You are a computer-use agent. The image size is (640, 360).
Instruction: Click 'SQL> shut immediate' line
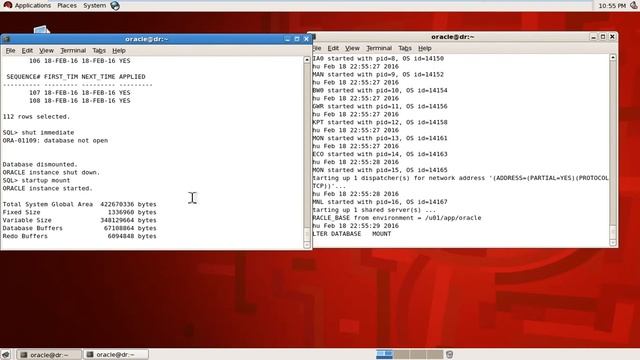38,133
